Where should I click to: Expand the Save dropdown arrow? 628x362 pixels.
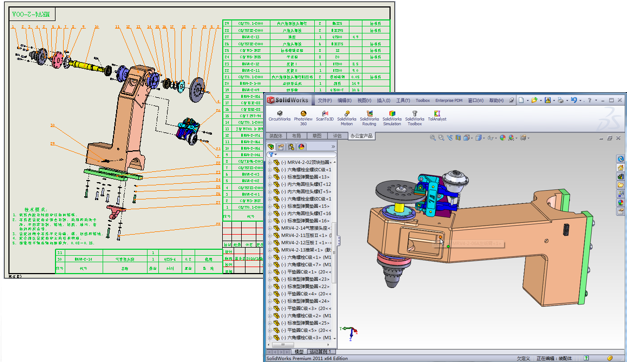554,101
